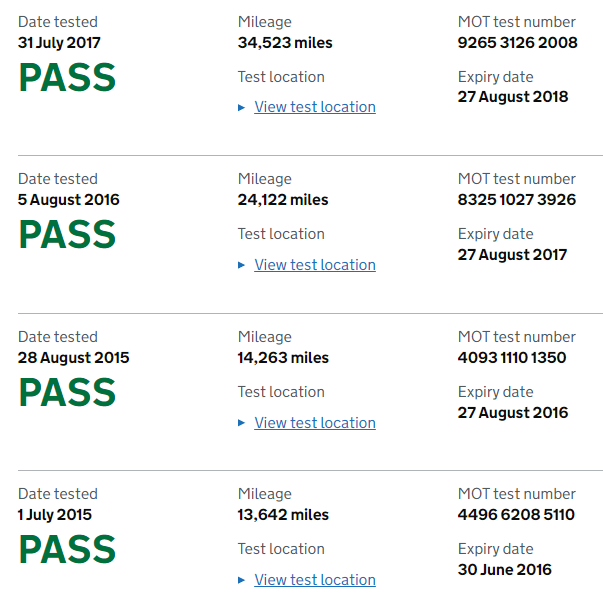This screenshot has height=614, width=603.
Task: Open View test location link under 24,122 miles
Action: click(315, 265)
